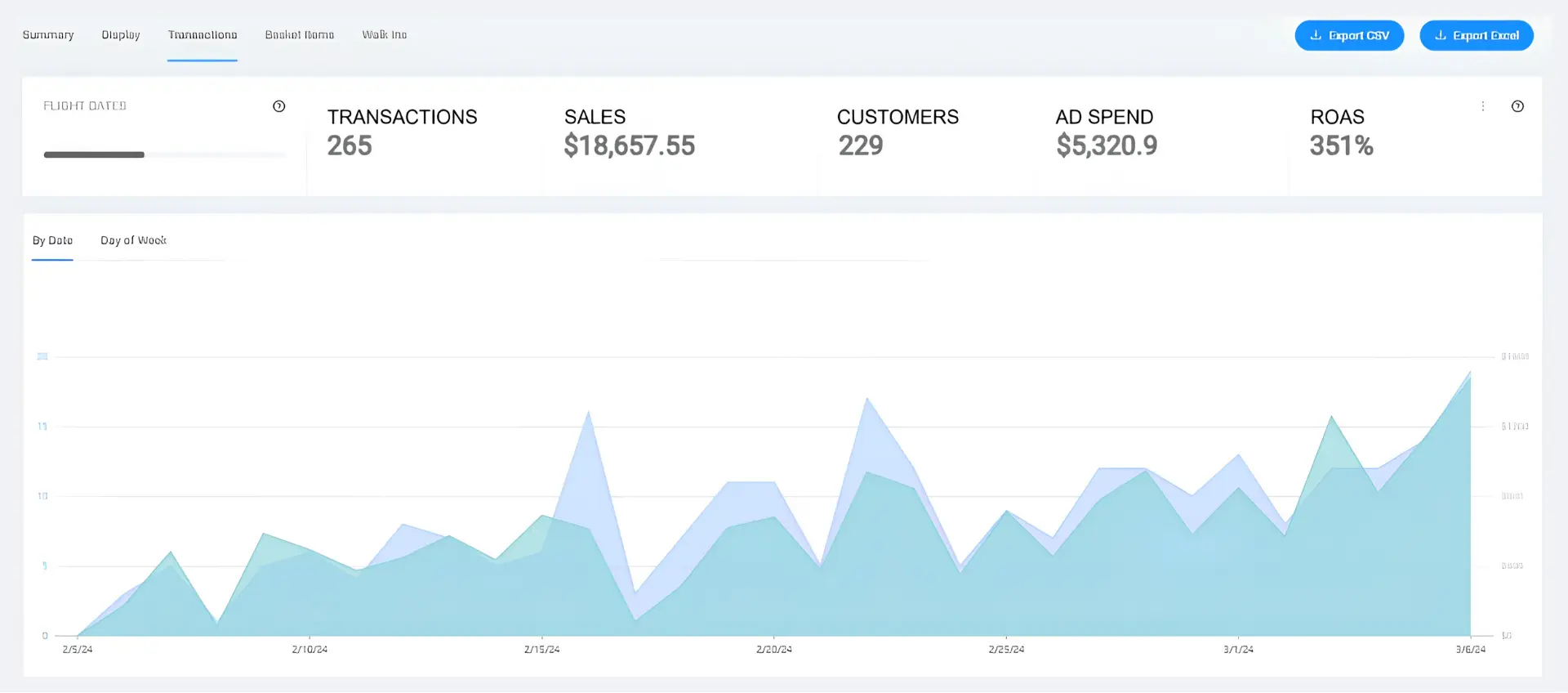Open the Summary tab
This screenshot has width=1568, height=693.
click(48, 35)
